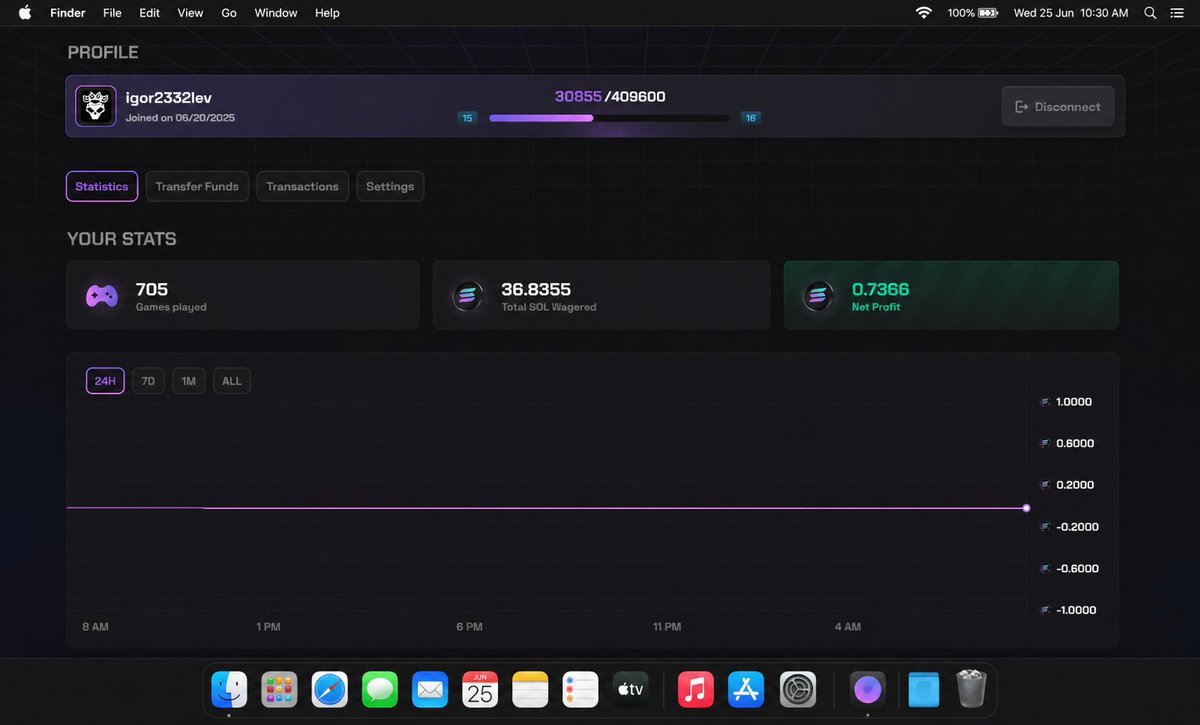Switch to the Statistics tab
The width and height of the screenshot is (1200, 725).
click(102, 186)
